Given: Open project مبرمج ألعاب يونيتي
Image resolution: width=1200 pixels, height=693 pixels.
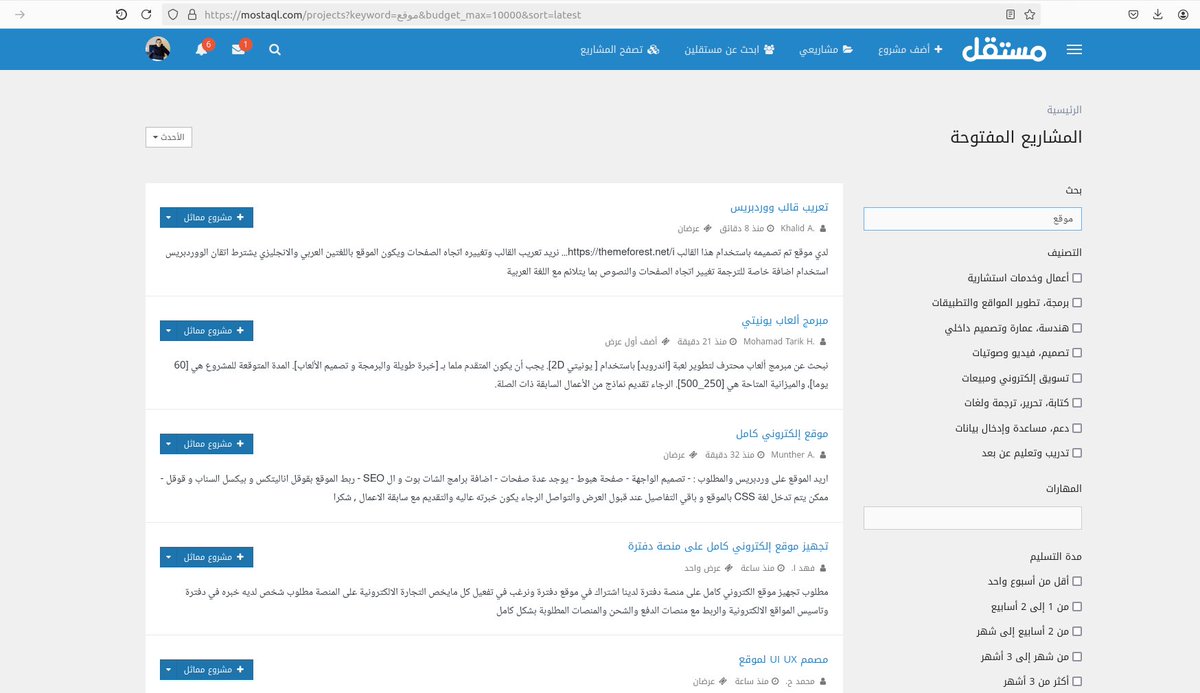Looking at the screenshot, I should coord(785,321).
